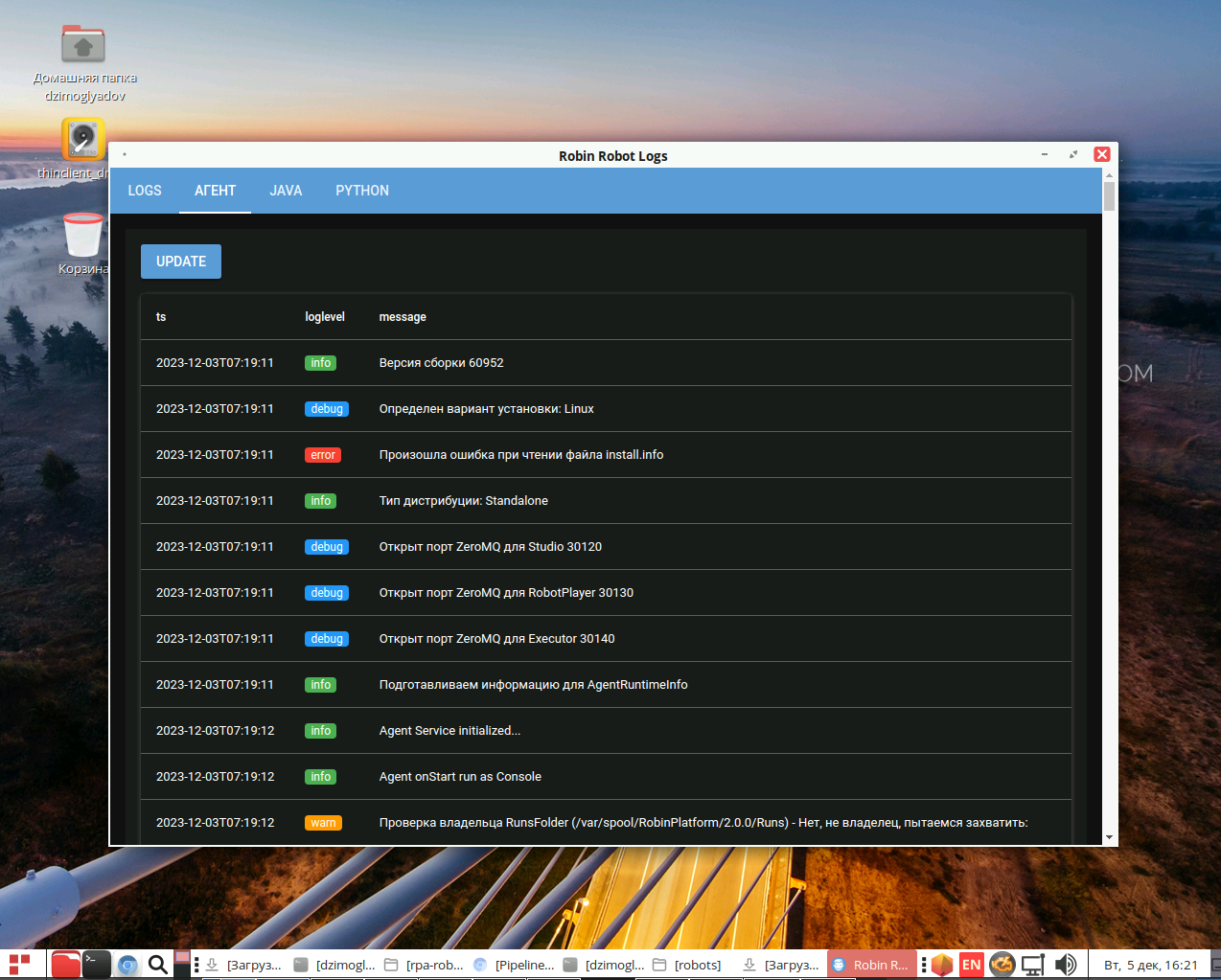1221x980 pixels.
Task: Select the message Версия сборки 60952
Action: click(x=441, y=363)
